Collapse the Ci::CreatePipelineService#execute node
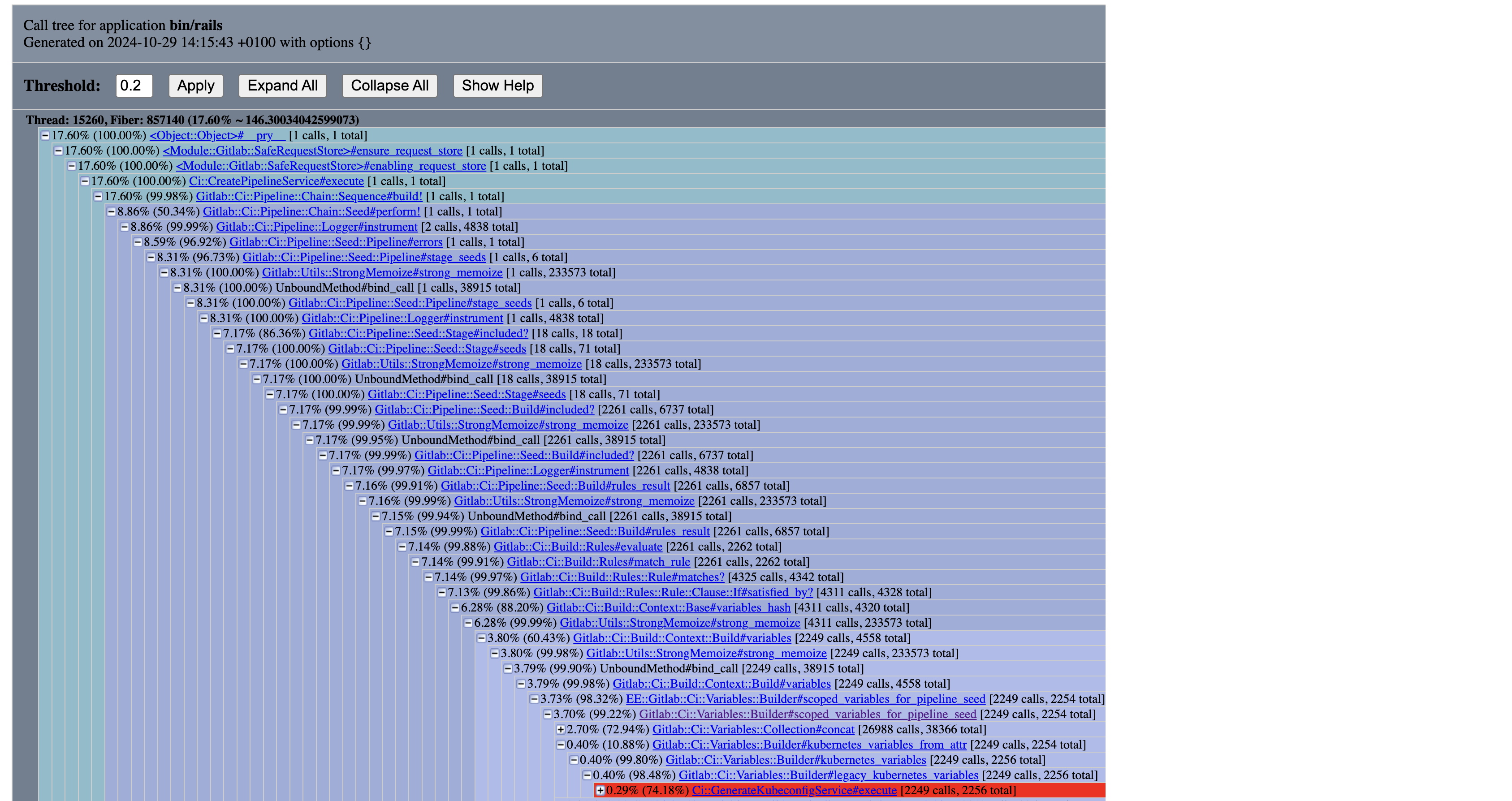Image resolution: width=1512 pixels, height=801 pixels. point(85,181)
